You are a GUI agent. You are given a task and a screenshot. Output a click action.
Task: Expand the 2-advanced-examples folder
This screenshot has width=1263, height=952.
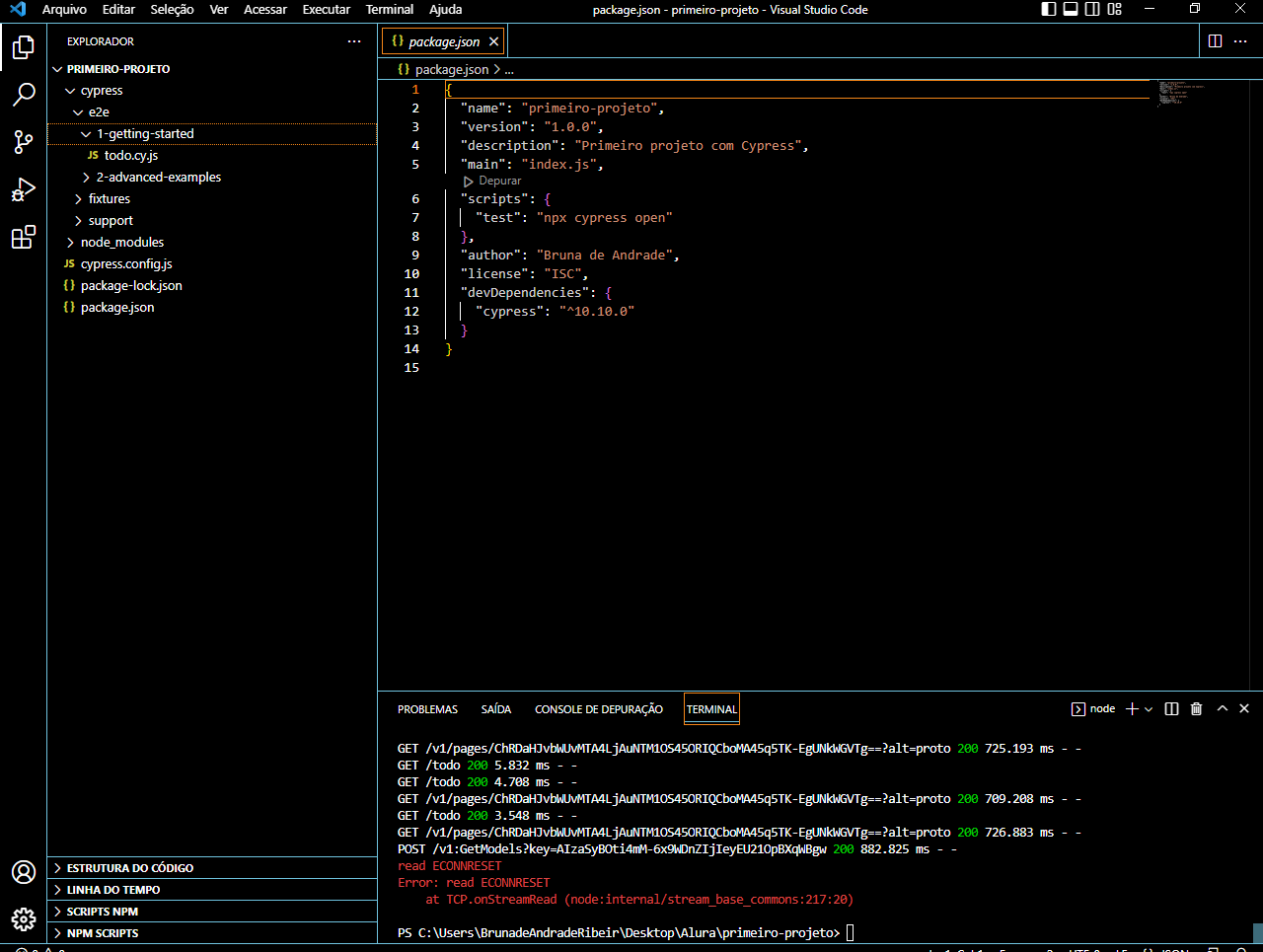(212, 178)
